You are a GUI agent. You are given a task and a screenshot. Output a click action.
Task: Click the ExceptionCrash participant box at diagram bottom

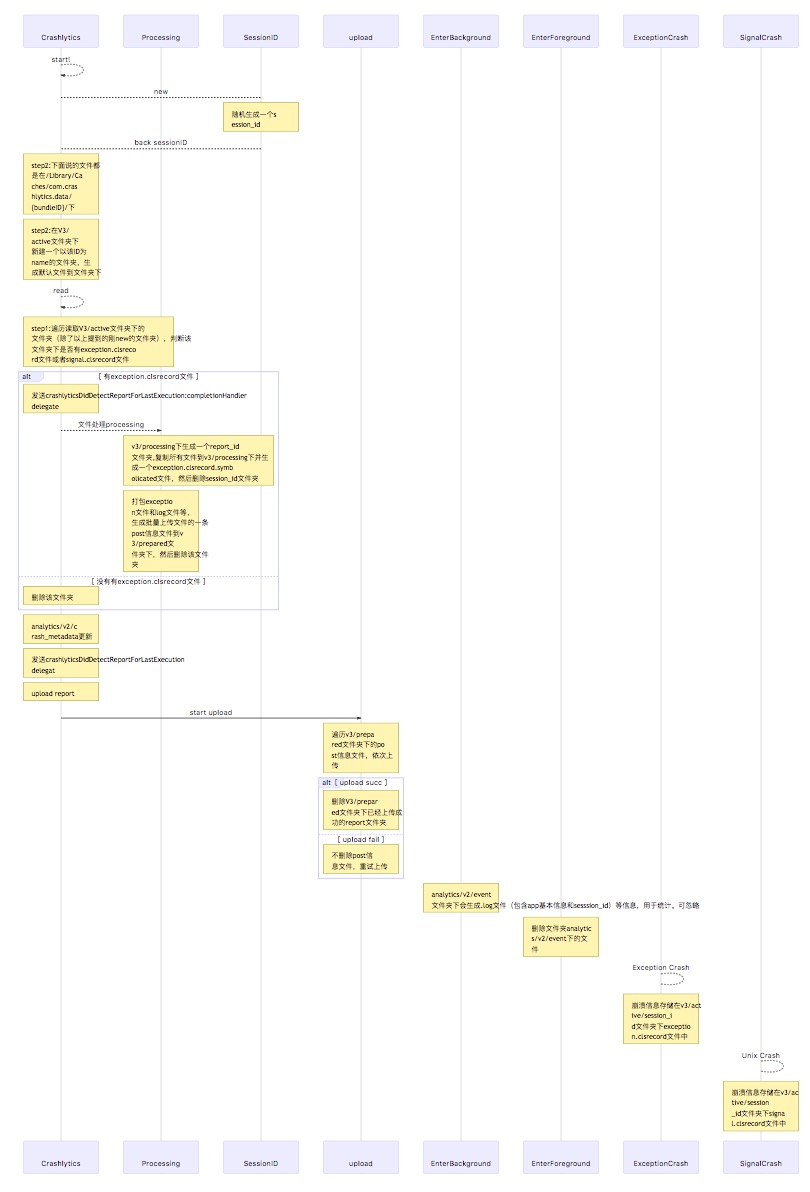click(x=661, y=1156)
